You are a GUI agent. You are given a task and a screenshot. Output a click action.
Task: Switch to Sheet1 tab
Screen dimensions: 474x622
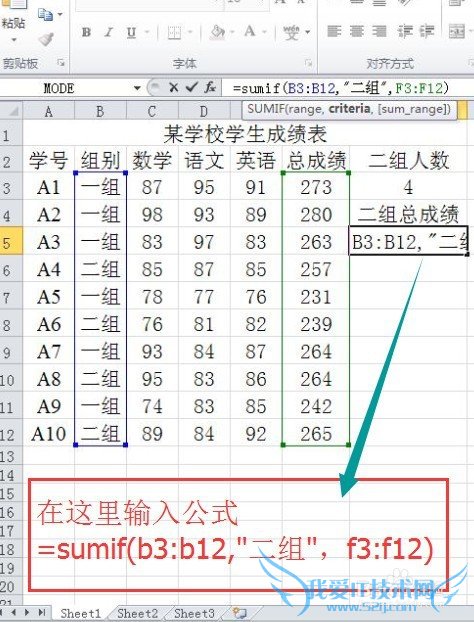(x=81, y=614)
